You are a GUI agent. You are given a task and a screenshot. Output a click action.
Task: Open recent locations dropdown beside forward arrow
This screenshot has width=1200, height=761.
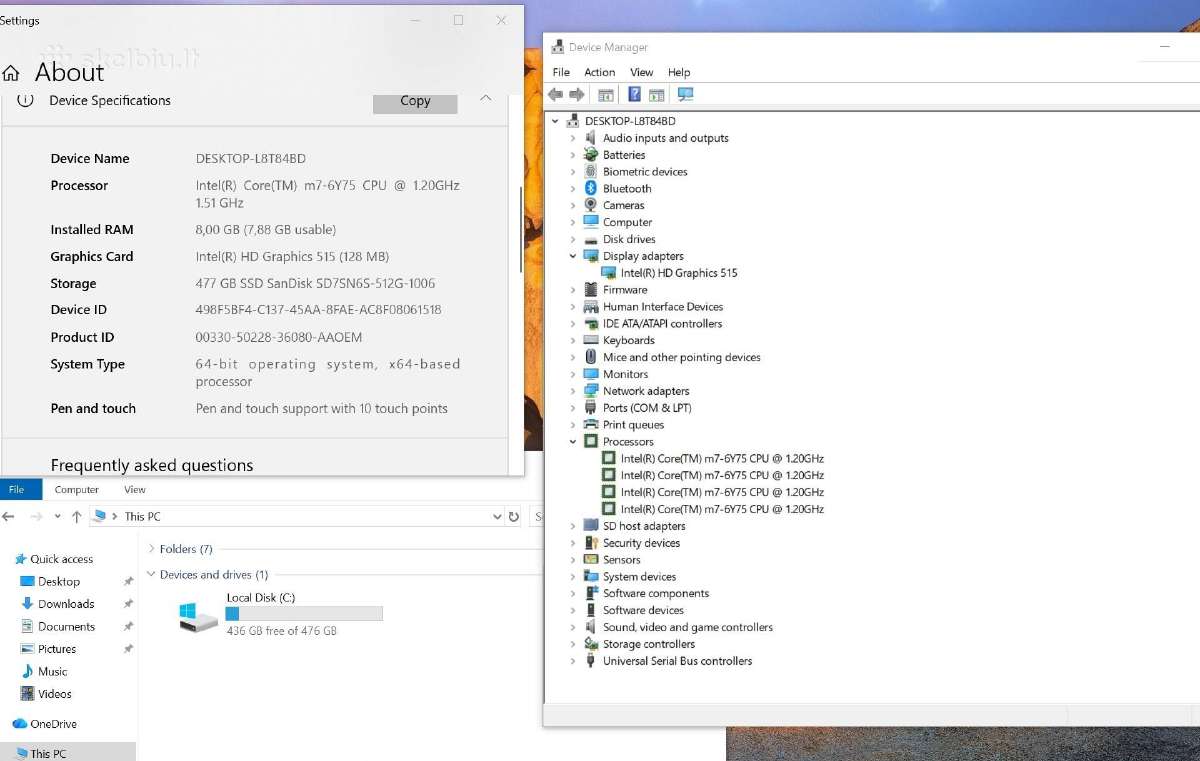(57, 517)
